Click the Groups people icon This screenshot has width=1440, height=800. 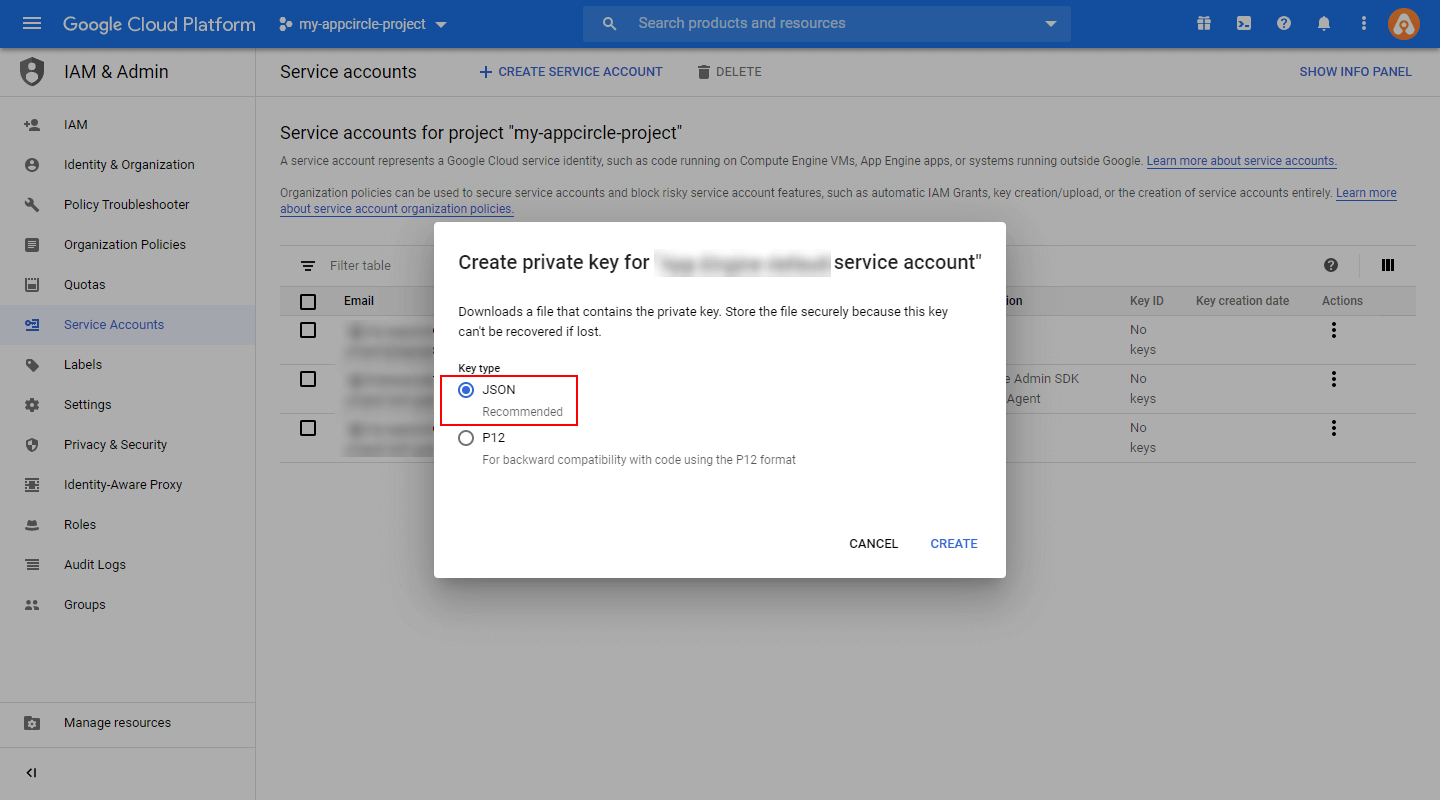point(32,605)
